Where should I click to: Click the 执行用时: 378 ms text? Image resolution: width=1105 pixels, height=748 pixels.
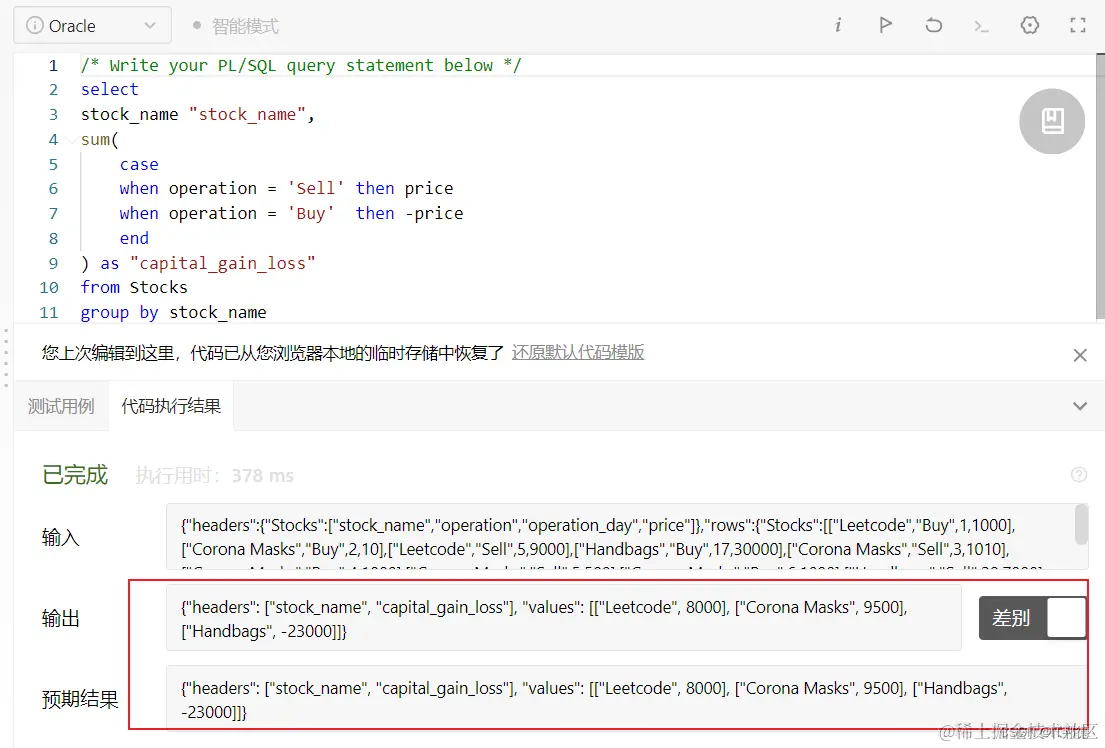tap(214, 476)
